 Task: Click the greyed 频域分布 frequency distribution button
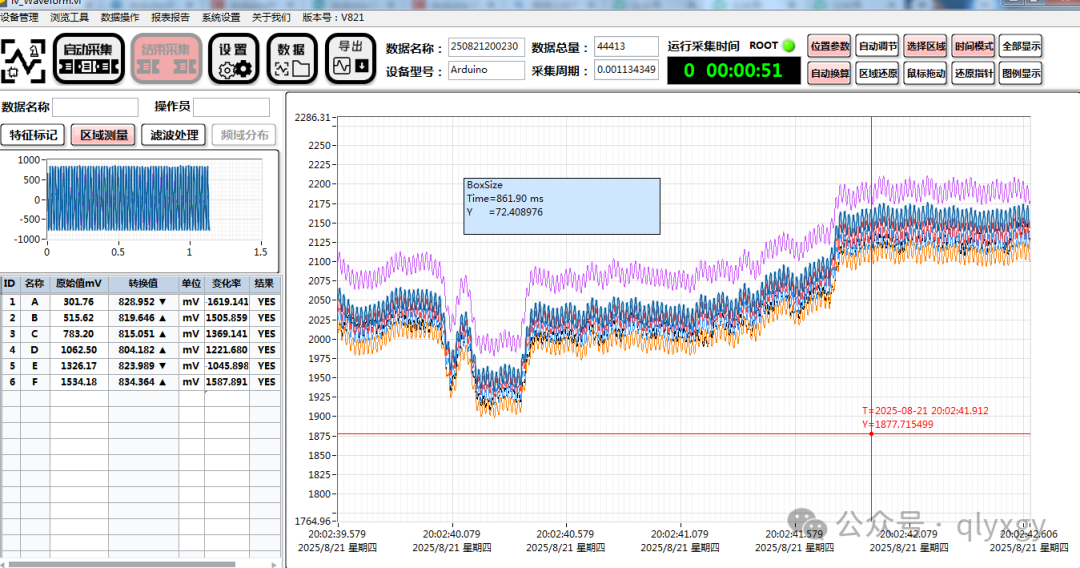click(245, 135)
